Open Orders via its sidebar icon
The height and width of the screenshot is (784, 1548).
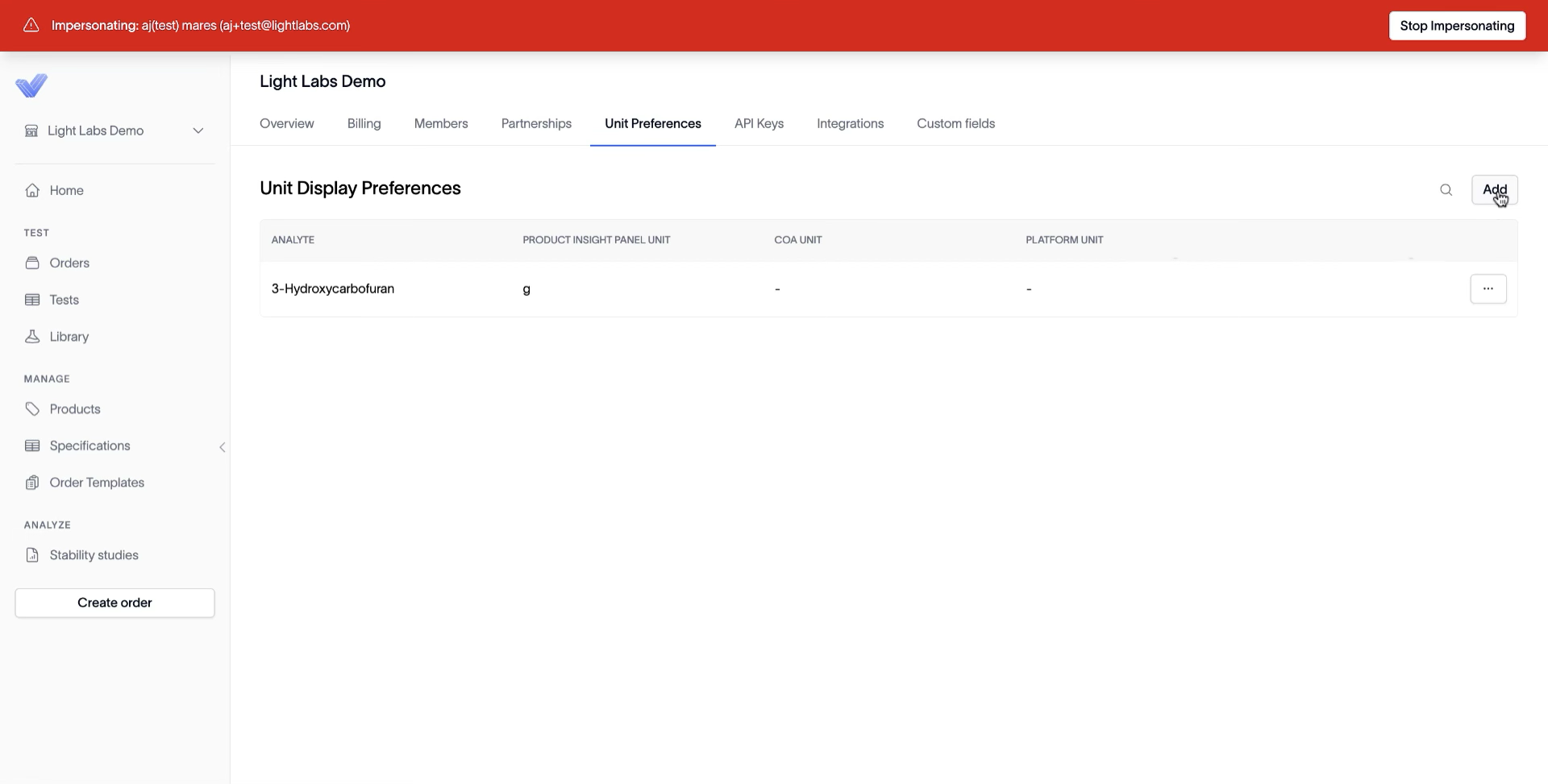pos(32,263)
